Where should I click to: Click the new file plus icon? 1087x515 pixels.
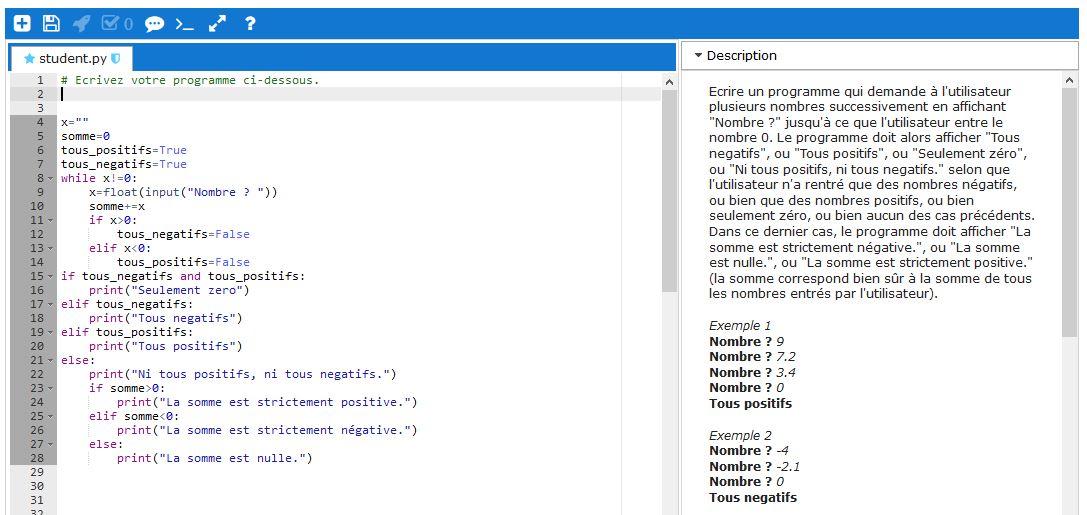click(x=22, y=23)
